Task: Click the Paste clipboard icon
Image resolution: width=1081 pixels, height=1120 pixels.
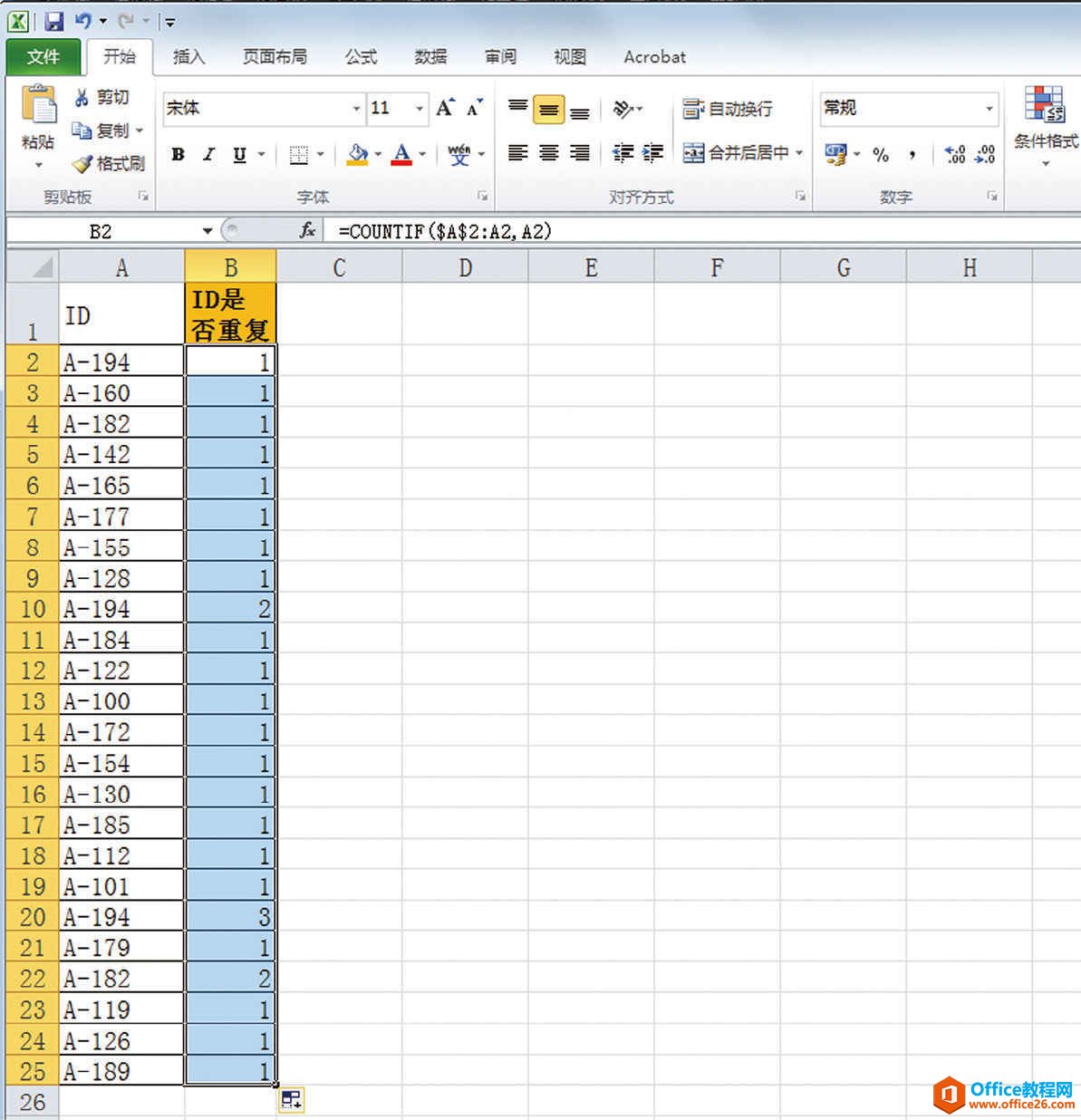Action: pos(38,106)
